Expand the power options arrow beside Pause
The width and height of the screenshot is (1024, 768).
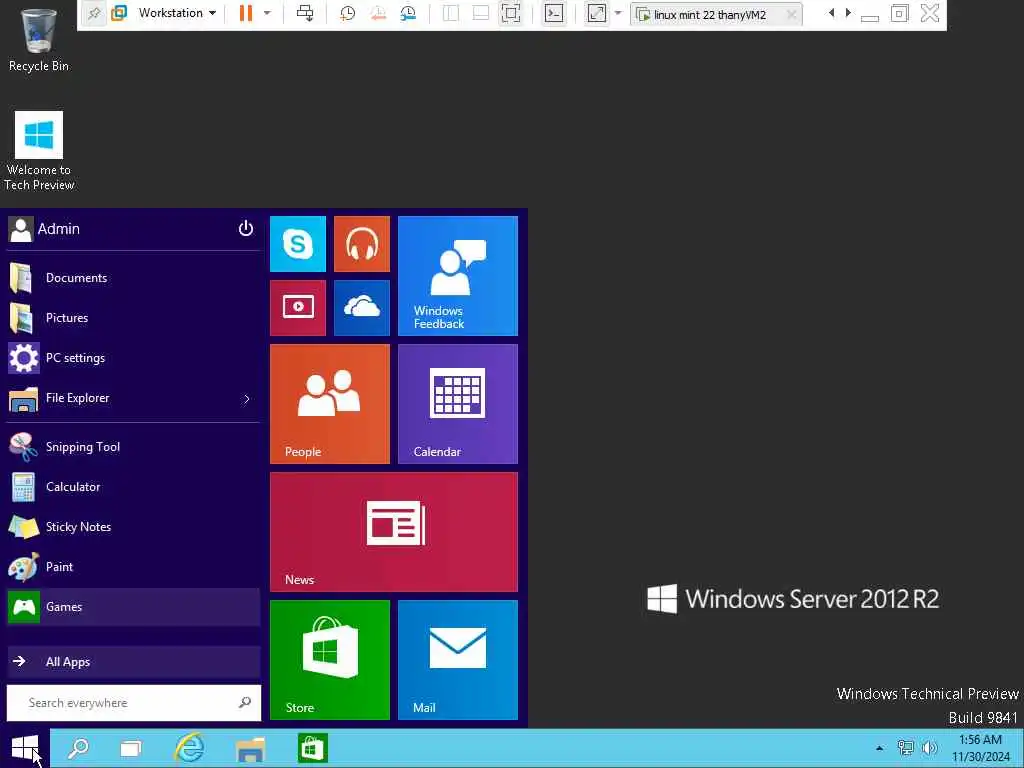click(266, 13)
